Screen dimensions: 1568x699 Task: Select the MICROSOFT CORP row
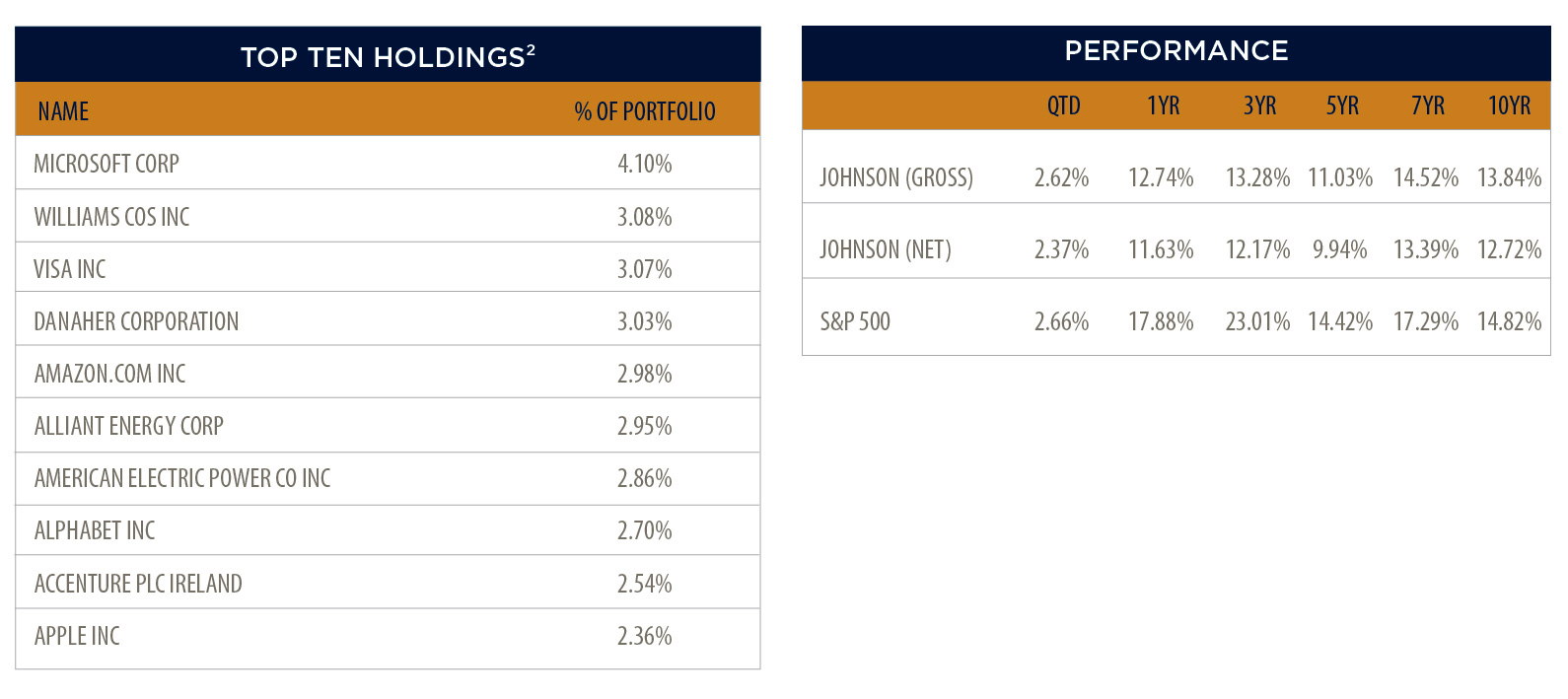pos(388,164)
